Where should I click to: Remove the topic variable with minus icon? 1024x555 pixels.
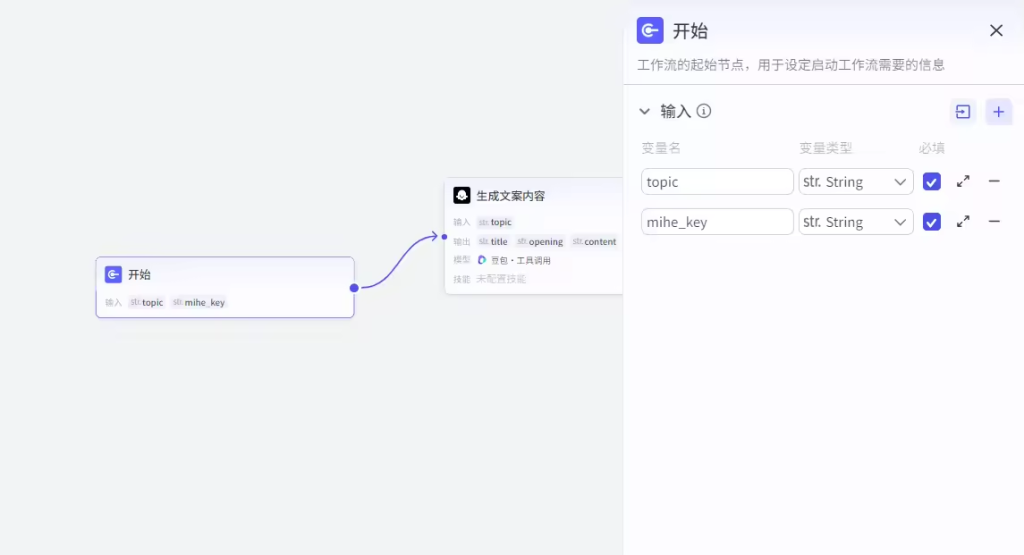tap(994, 181)
